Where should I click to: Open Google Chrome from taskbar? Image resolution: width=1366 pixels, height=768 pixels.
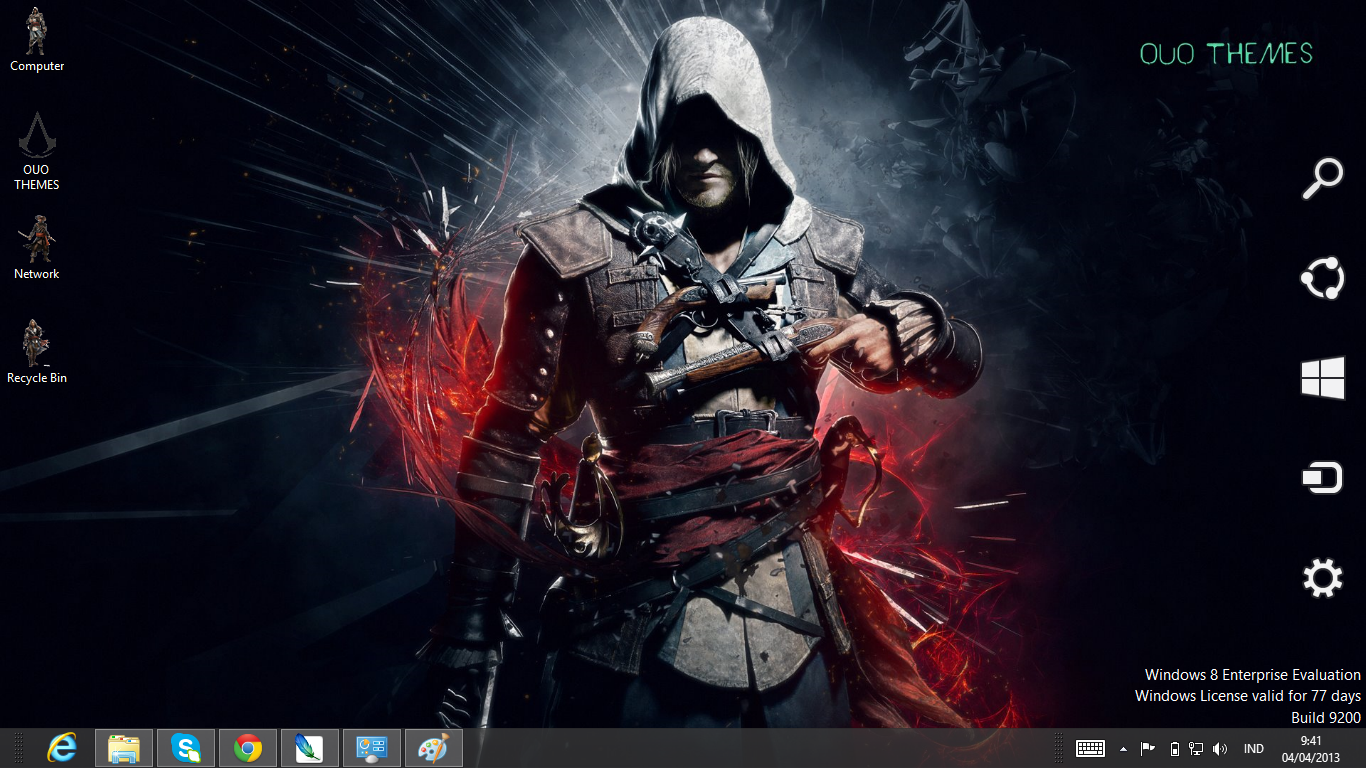(x=248, y=748)
